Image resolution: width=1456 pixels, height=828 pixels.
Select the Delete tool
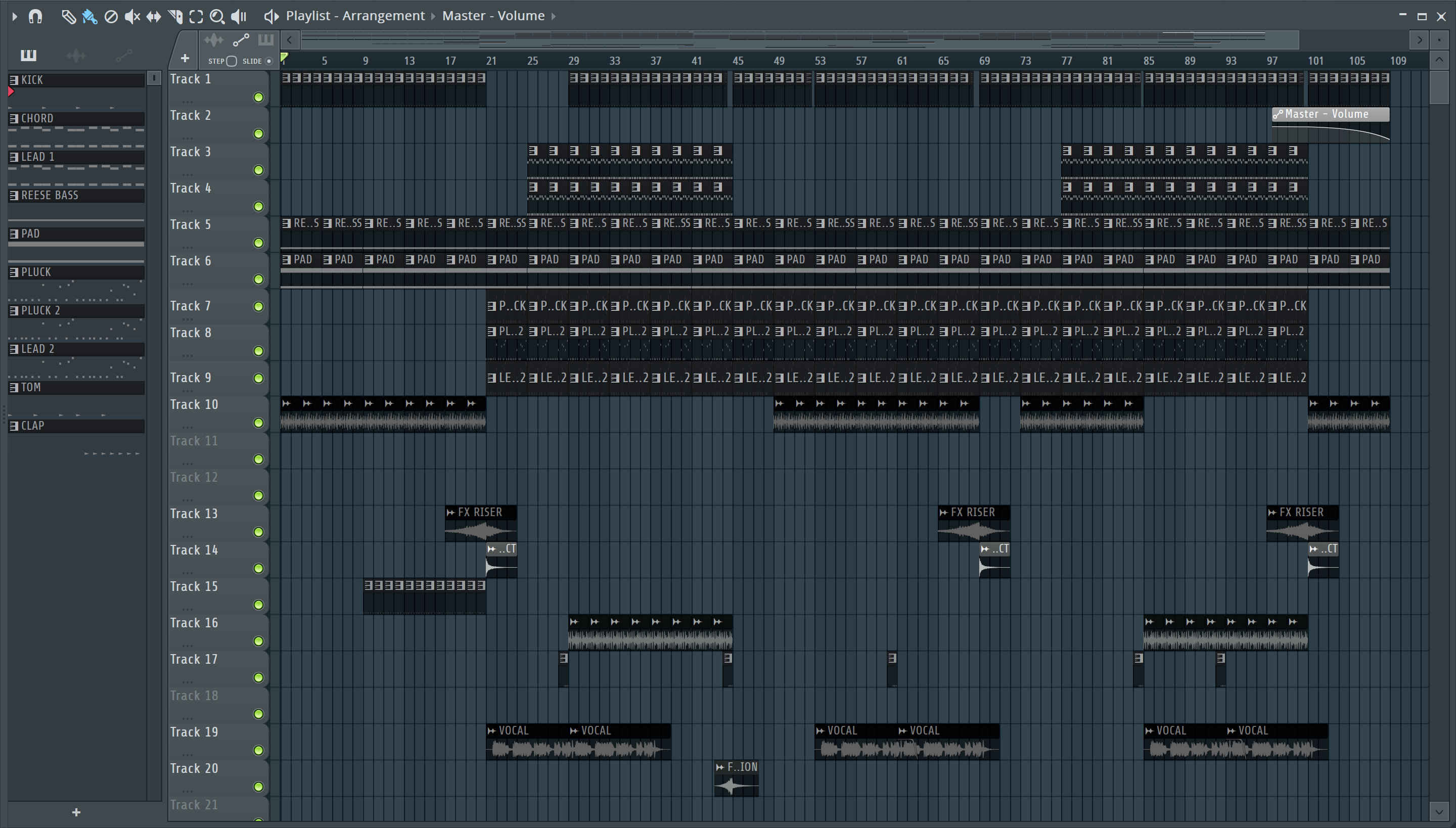coord(111,17)
